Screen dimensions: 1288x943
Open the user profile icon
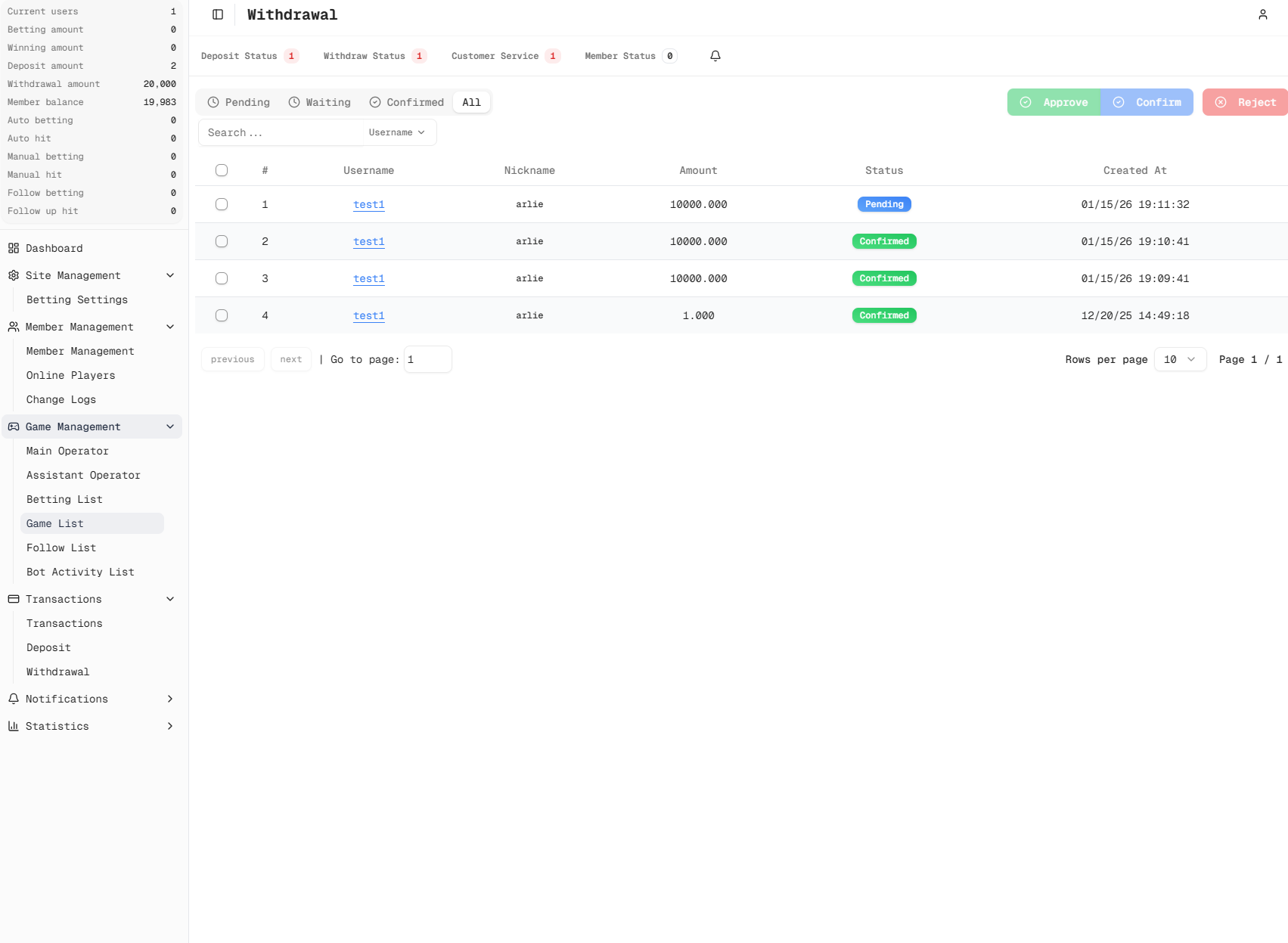click(x=1262, y=14)
